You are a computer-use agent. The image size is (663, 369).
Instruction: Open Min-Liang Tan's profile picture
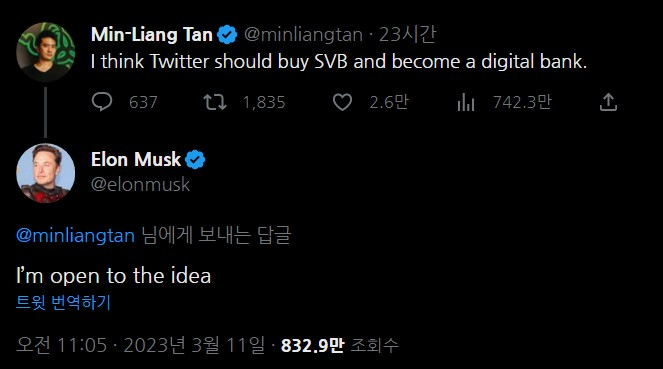click(46, 52)
